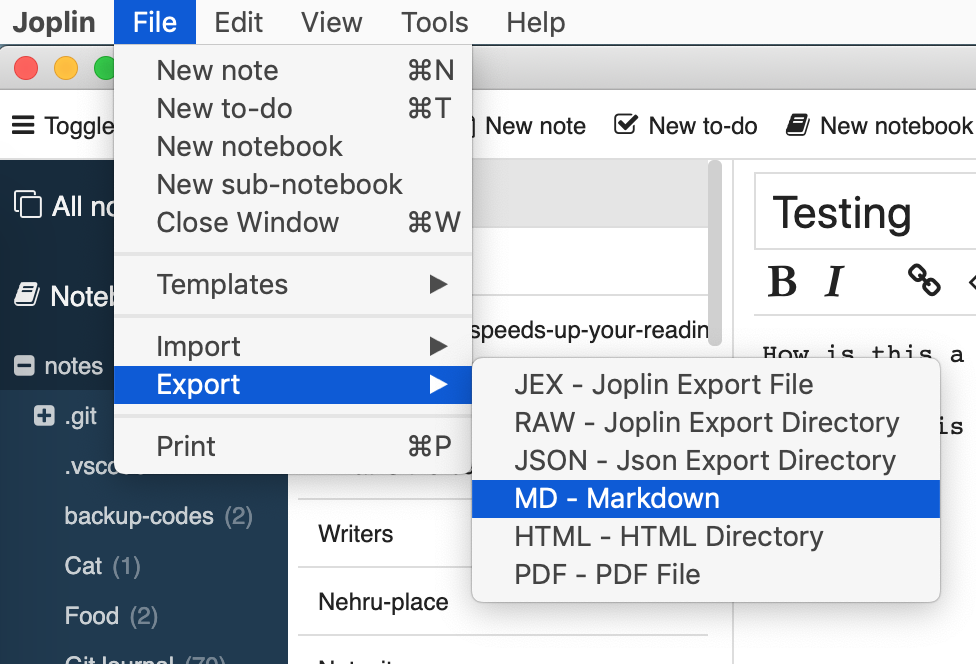
Task: Click the Notebooks header book icon
Action: click(27, 295)
